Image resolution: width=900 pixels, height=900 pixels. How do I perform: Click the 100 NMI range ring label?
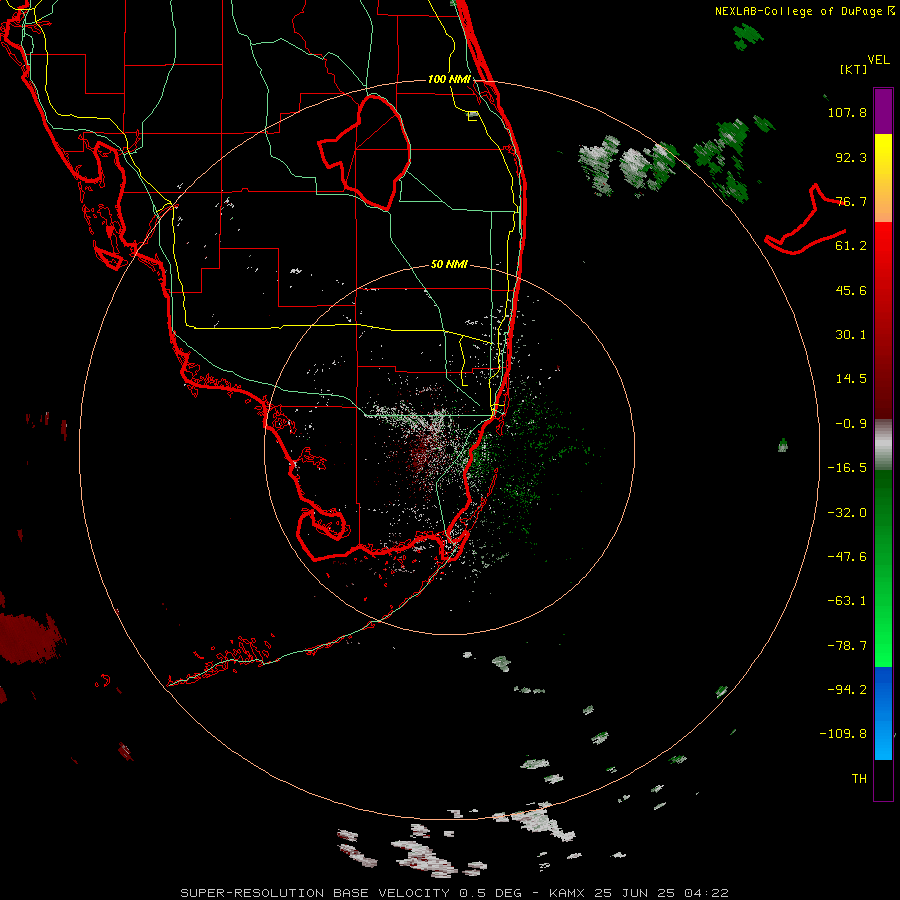(x=449, y=79)
